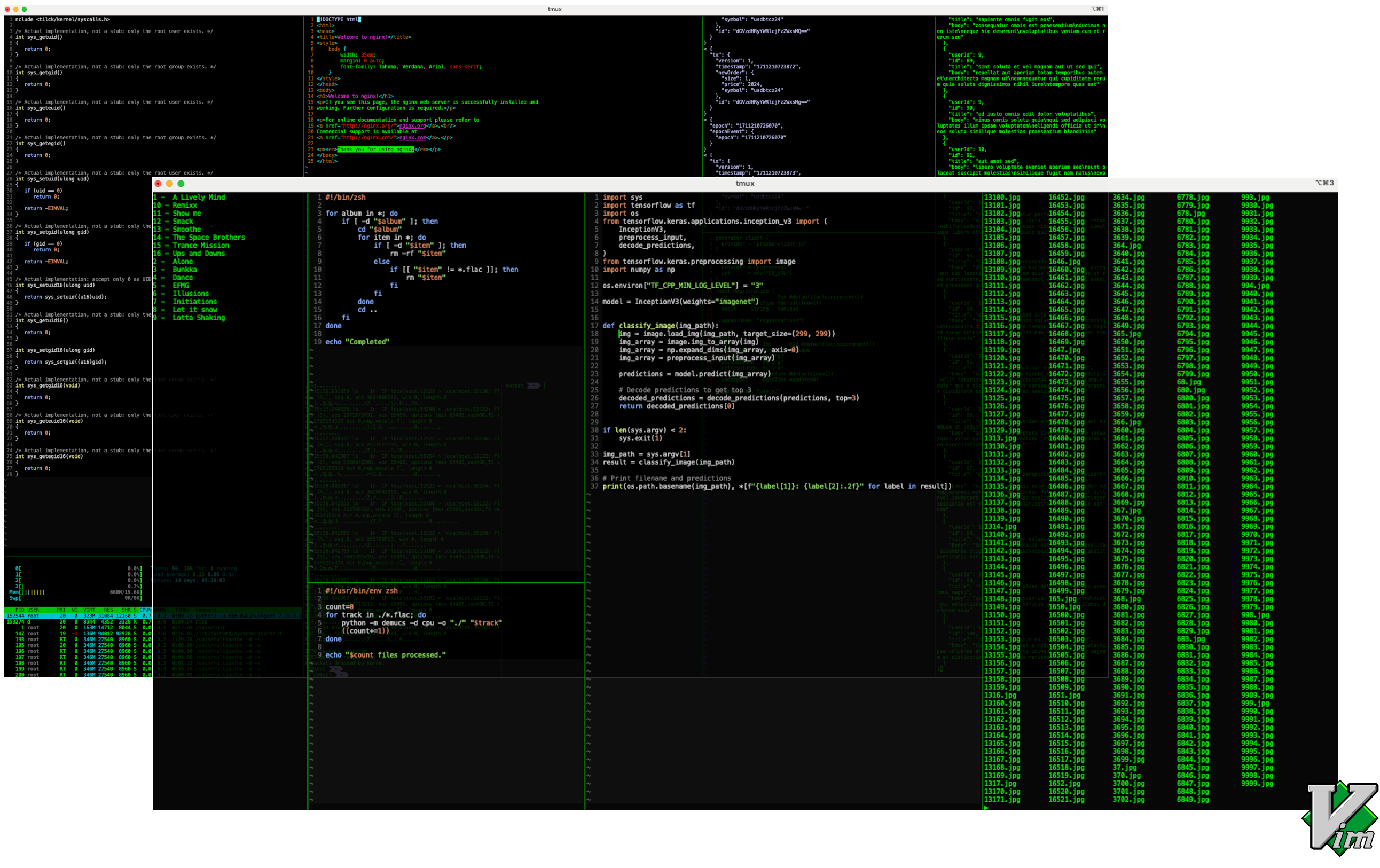Select playlist entry '14 - The Space Brothers'
The image size is (1380, 868).
click(x=198, y=237)
